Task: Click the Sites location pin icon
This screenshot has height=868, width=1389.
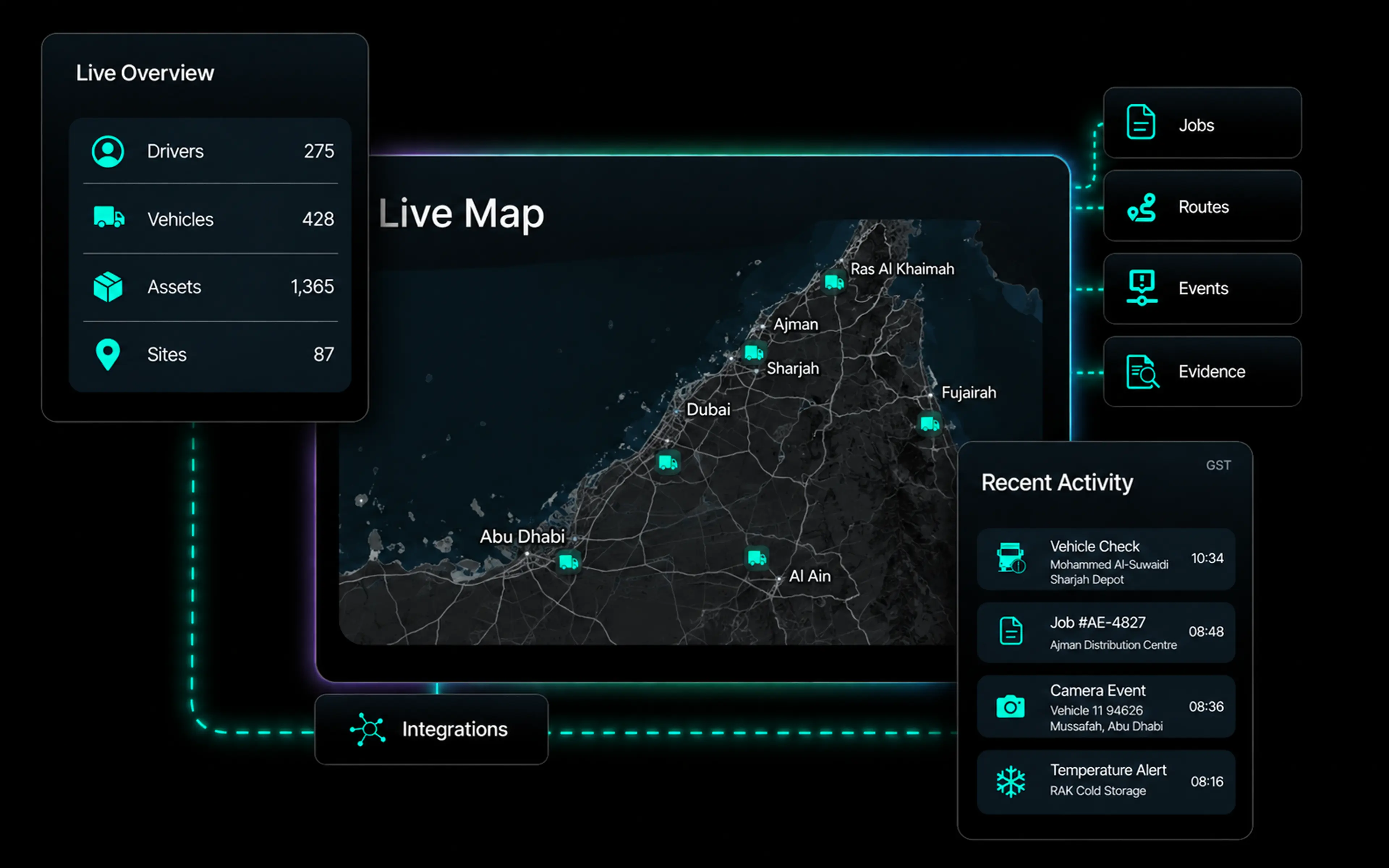Action: pyautogui.click(x=108, y=354)
